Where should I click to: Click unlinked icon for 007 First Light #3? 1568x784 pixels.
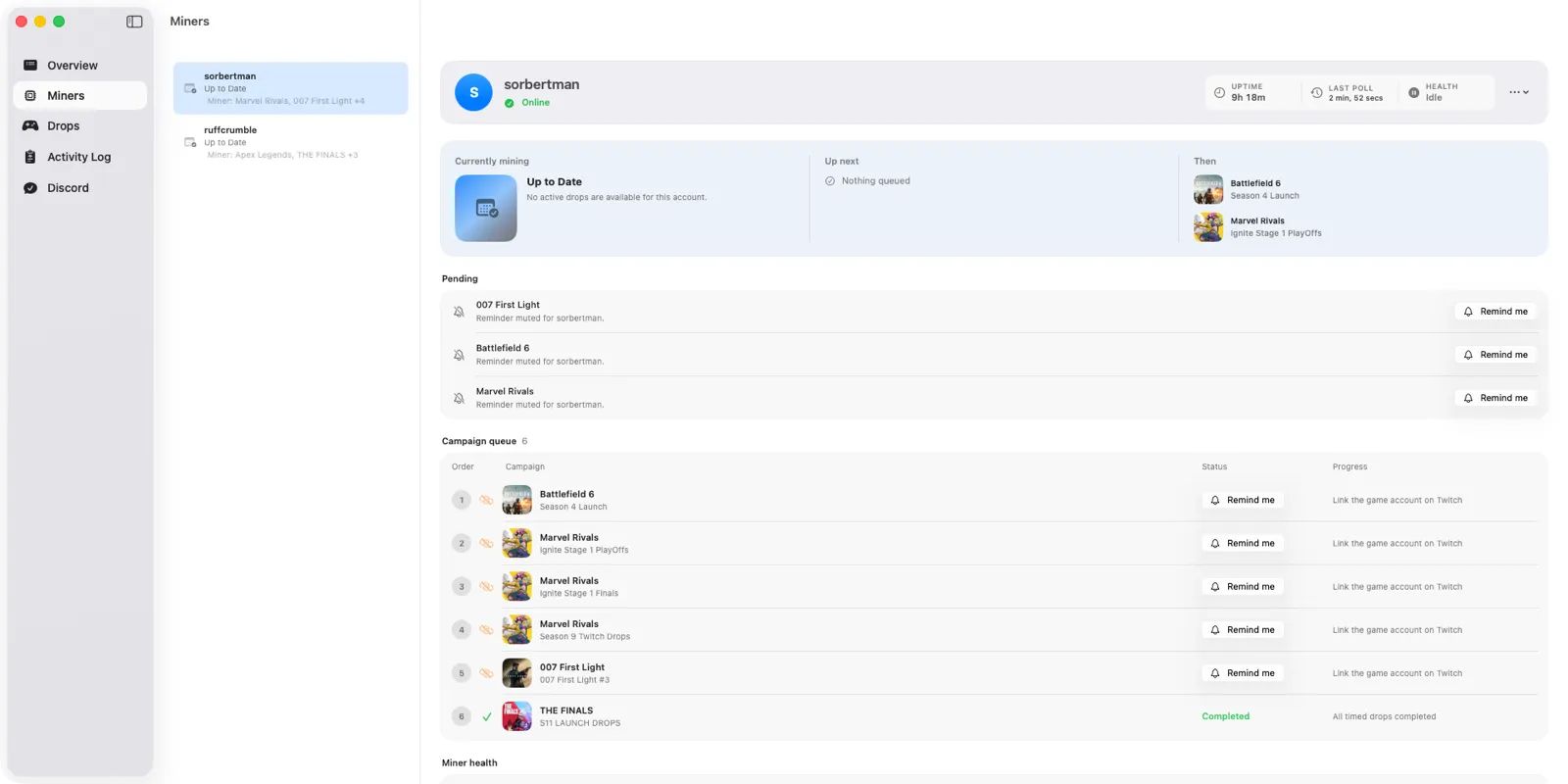[x=486, y=673]
